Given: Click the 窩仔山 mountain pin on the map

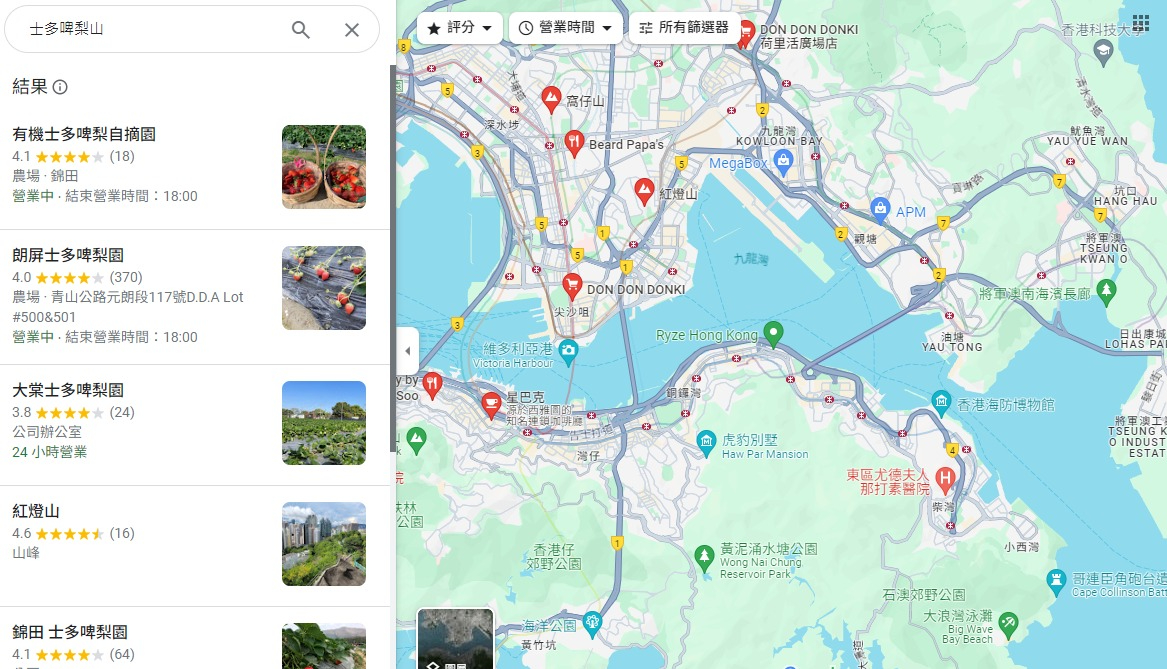Looking at the screenshot, I should pos(551,99).
